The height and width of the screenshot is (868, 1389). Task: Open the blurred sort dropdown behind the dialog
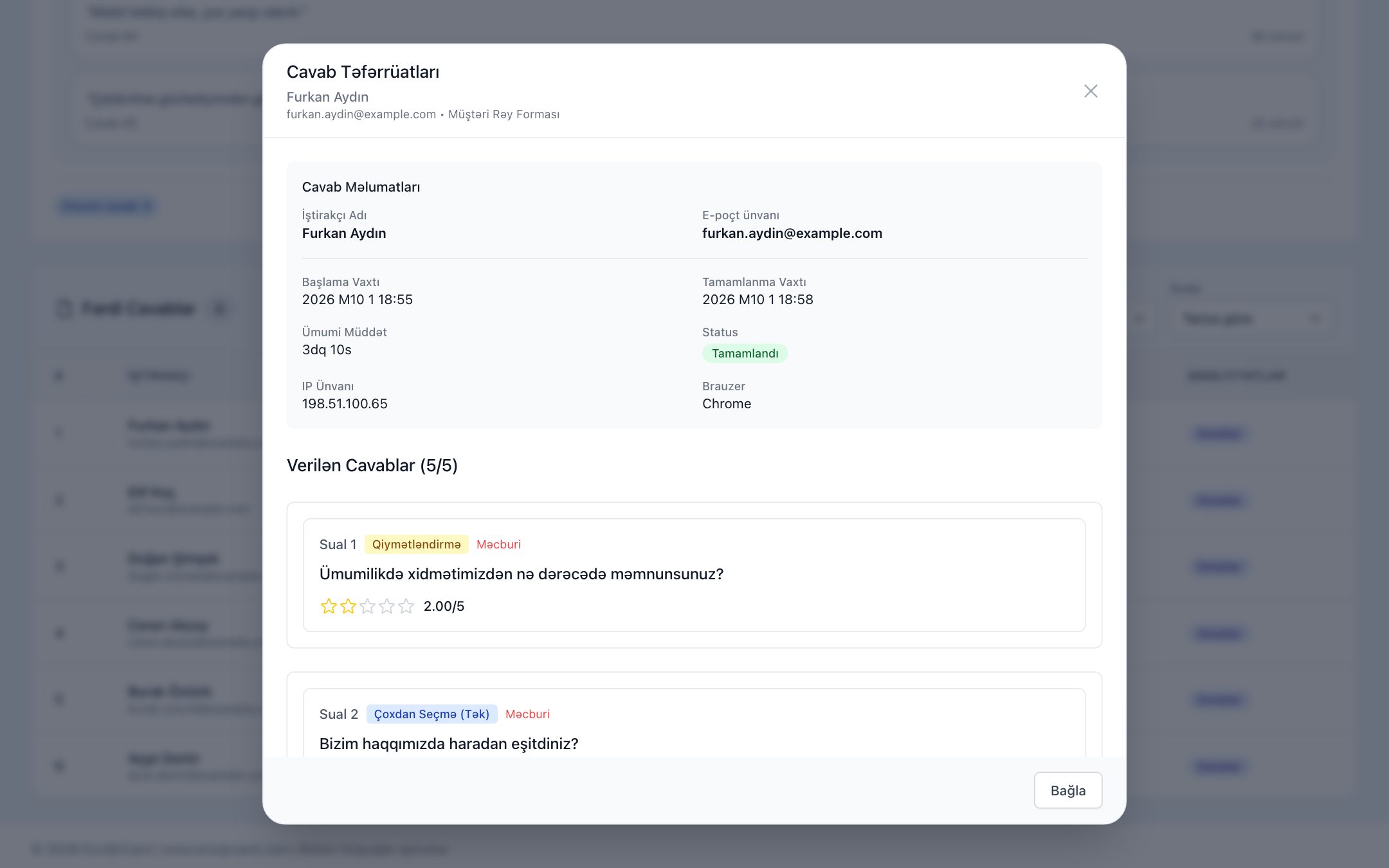click(1248, 319)
